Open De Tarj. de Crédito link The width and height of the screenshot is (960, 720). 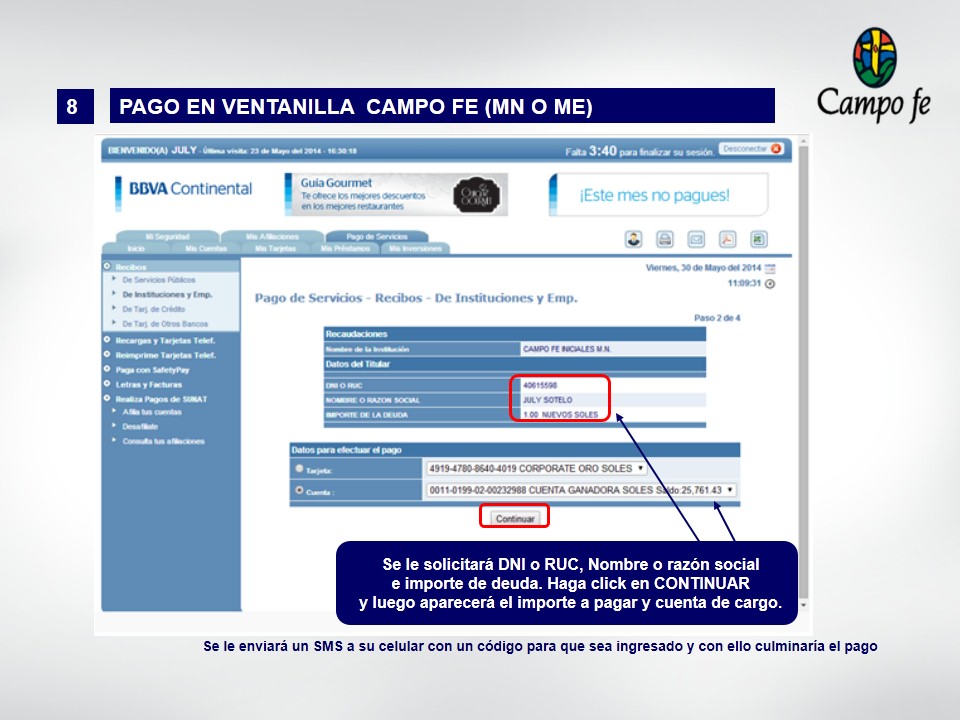coord(154,309)
